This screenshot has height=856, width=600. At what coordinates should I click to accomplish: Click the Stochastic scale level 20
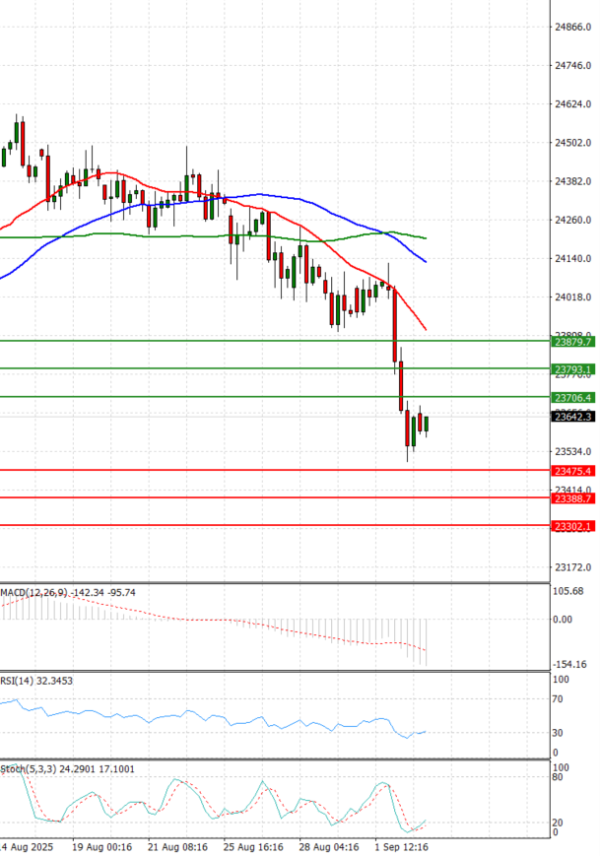pyautogui.click(x=557, y=823)
